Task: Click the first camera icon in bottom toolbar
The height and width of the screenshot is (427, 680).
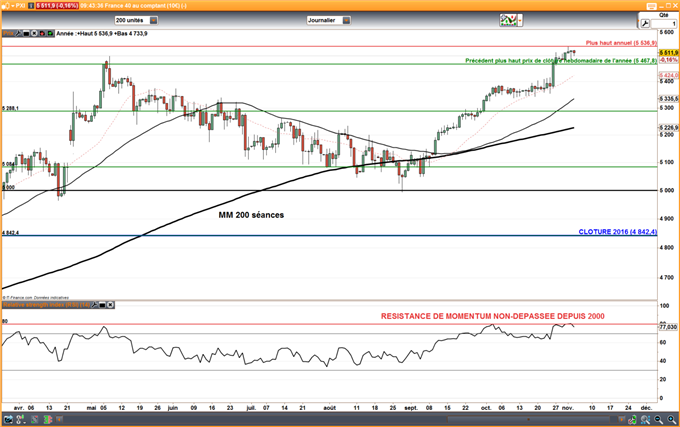Action: pos(9,419)
